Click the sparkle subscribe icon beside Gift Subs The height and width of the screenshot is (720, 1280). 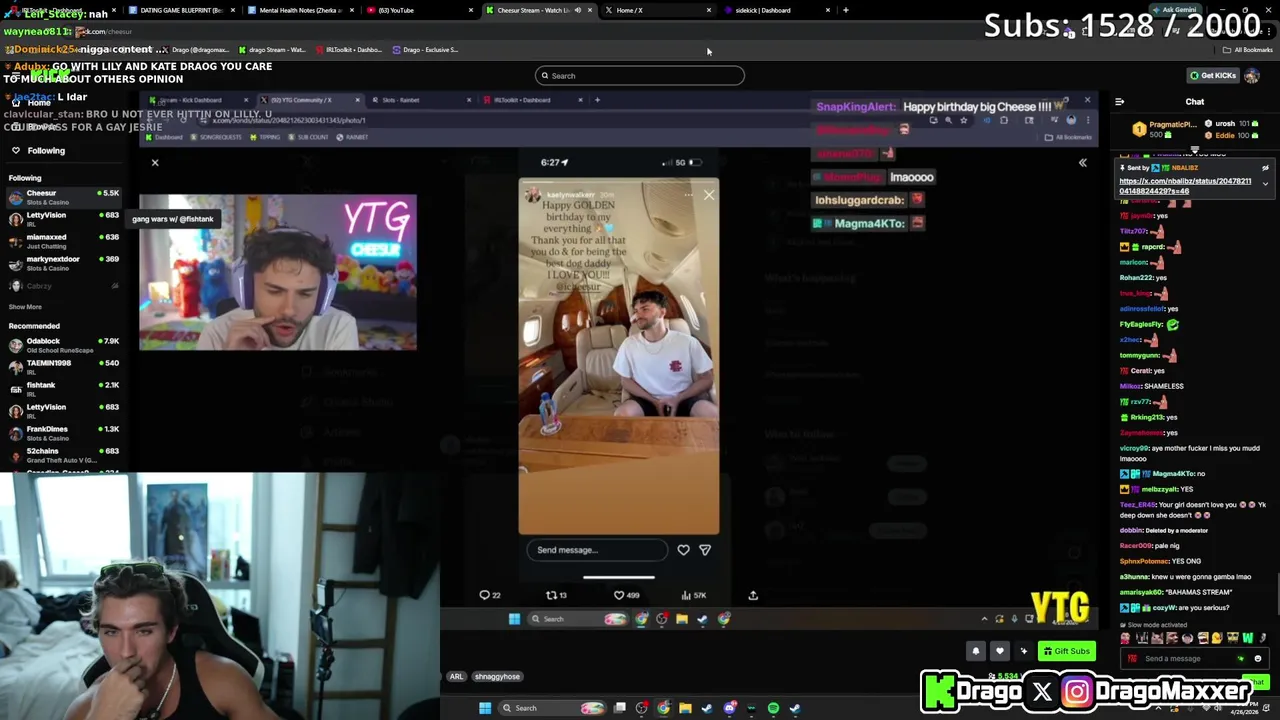[1023, 651]
